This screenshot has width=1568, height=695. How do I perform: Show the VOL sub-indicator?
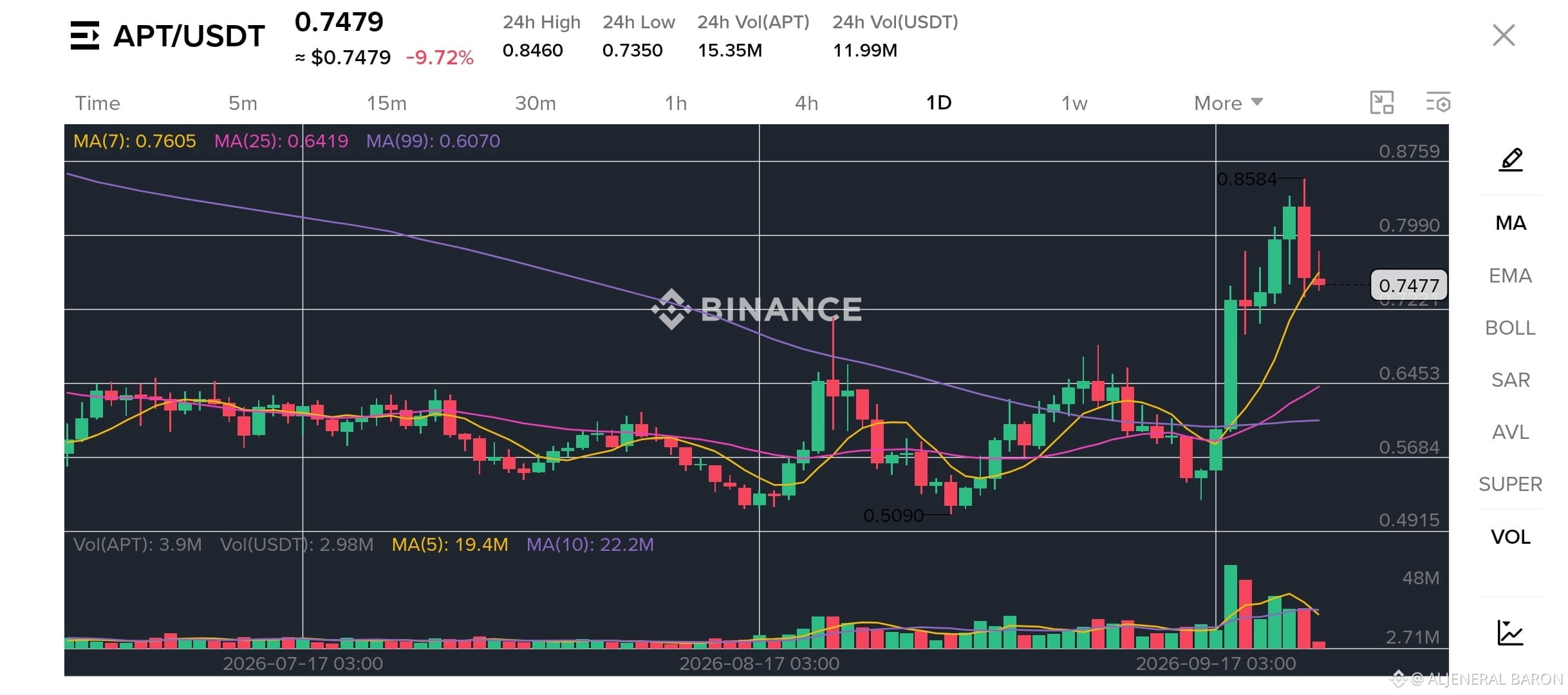pos(1510,537)
